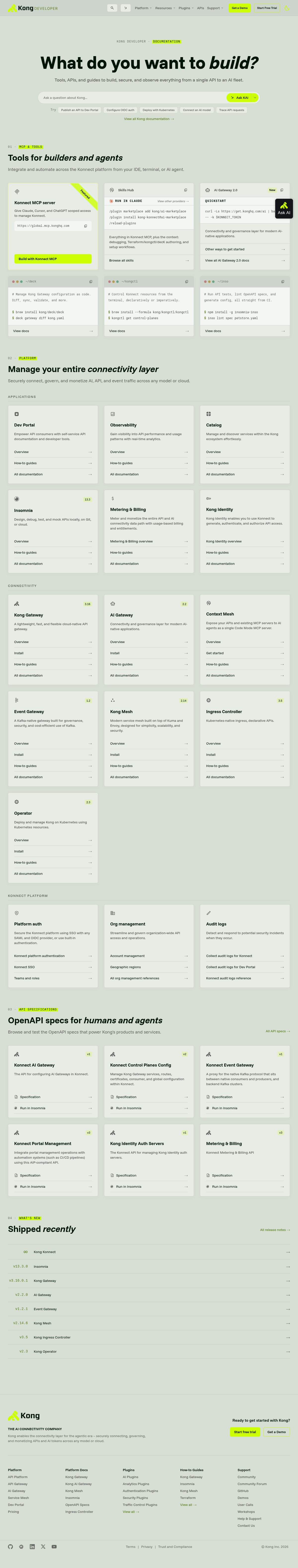Click the Observability card icon
The width and height of the screenshot is (298, 1568).
[112, 414]
